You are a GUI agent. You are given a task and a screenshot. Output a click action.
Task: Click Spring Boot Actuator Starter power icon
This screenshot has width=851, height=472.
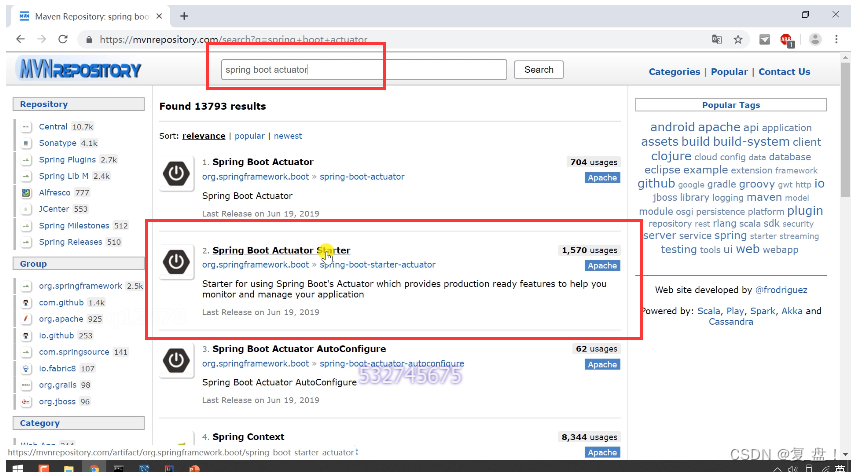[x=176, y=262]
